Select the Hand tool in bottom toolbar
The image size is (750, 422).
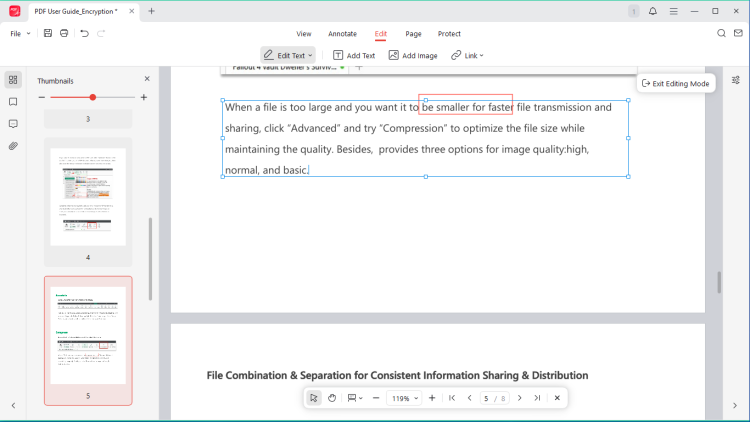coord(332,398)
